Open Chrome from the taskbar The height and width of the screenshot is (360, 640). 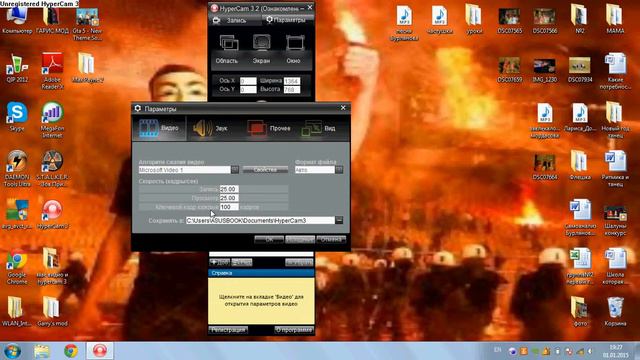coord(71,351)
